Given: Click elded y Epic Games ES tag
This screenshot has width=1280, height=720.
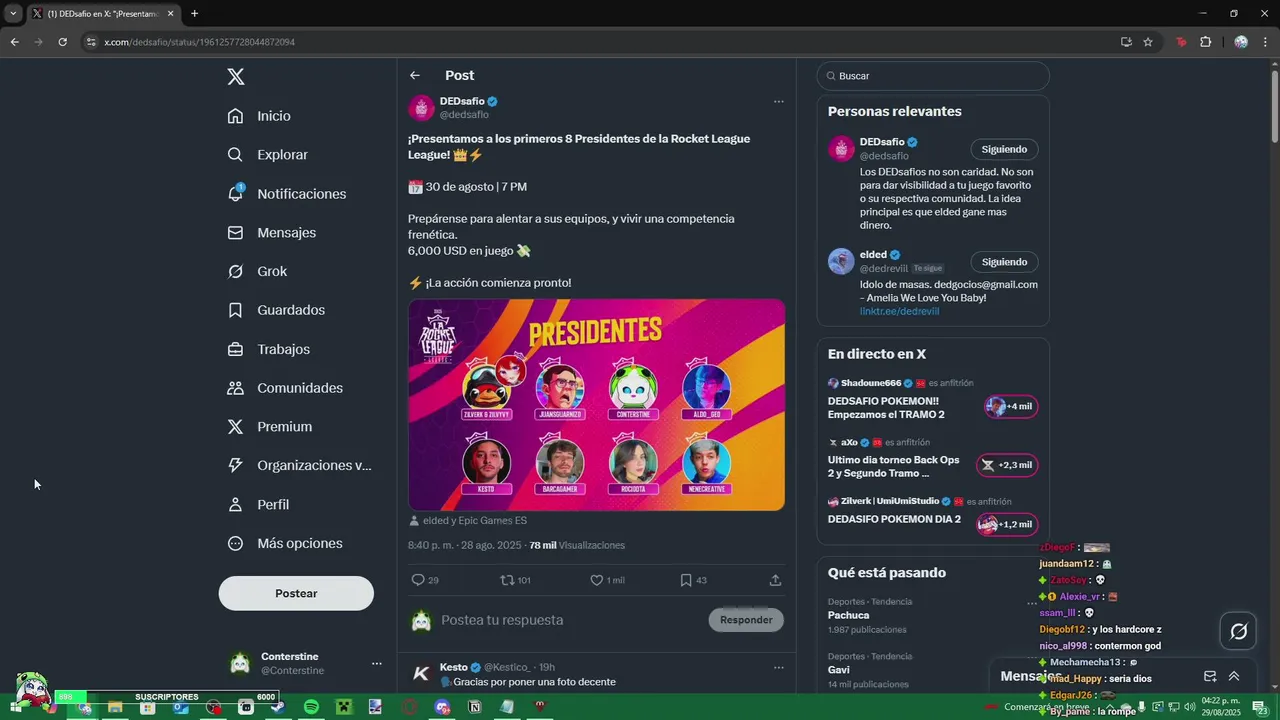Looking at the screenshot, I should [467, 520].
